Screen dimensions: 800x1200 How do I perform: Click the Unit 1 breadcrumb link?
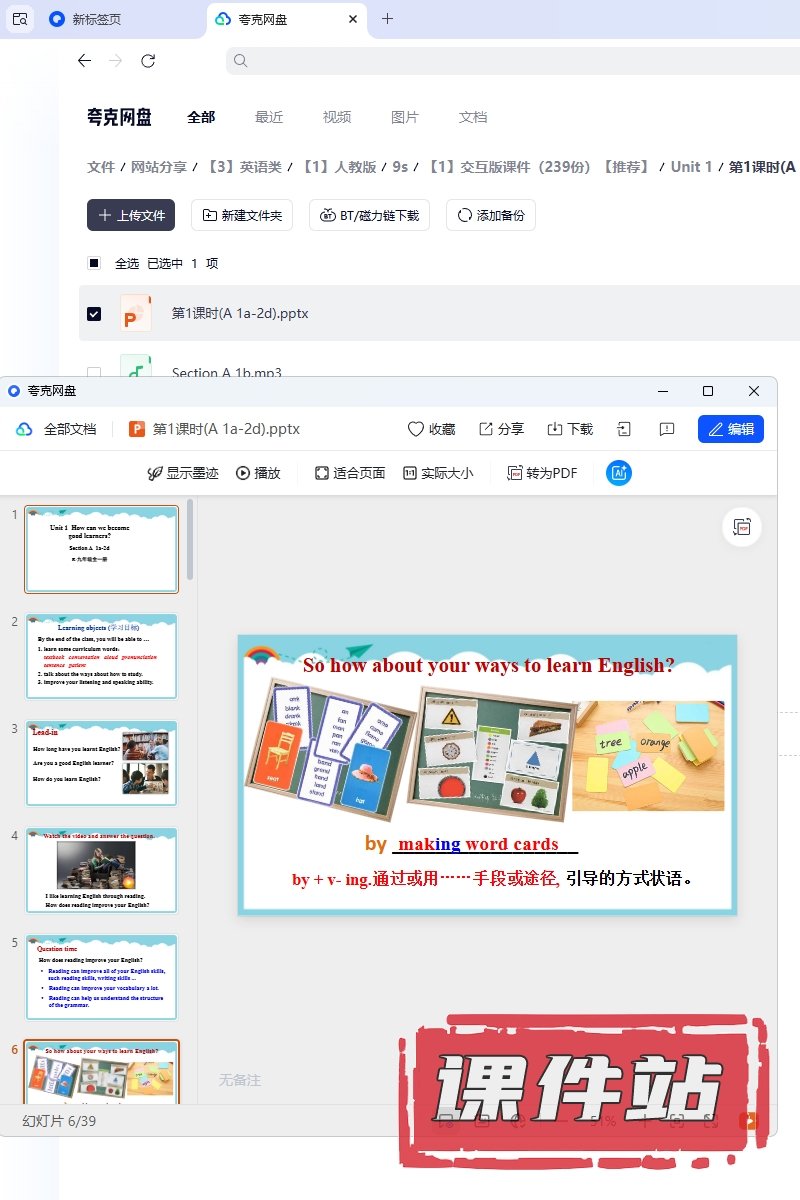[691, 167]
